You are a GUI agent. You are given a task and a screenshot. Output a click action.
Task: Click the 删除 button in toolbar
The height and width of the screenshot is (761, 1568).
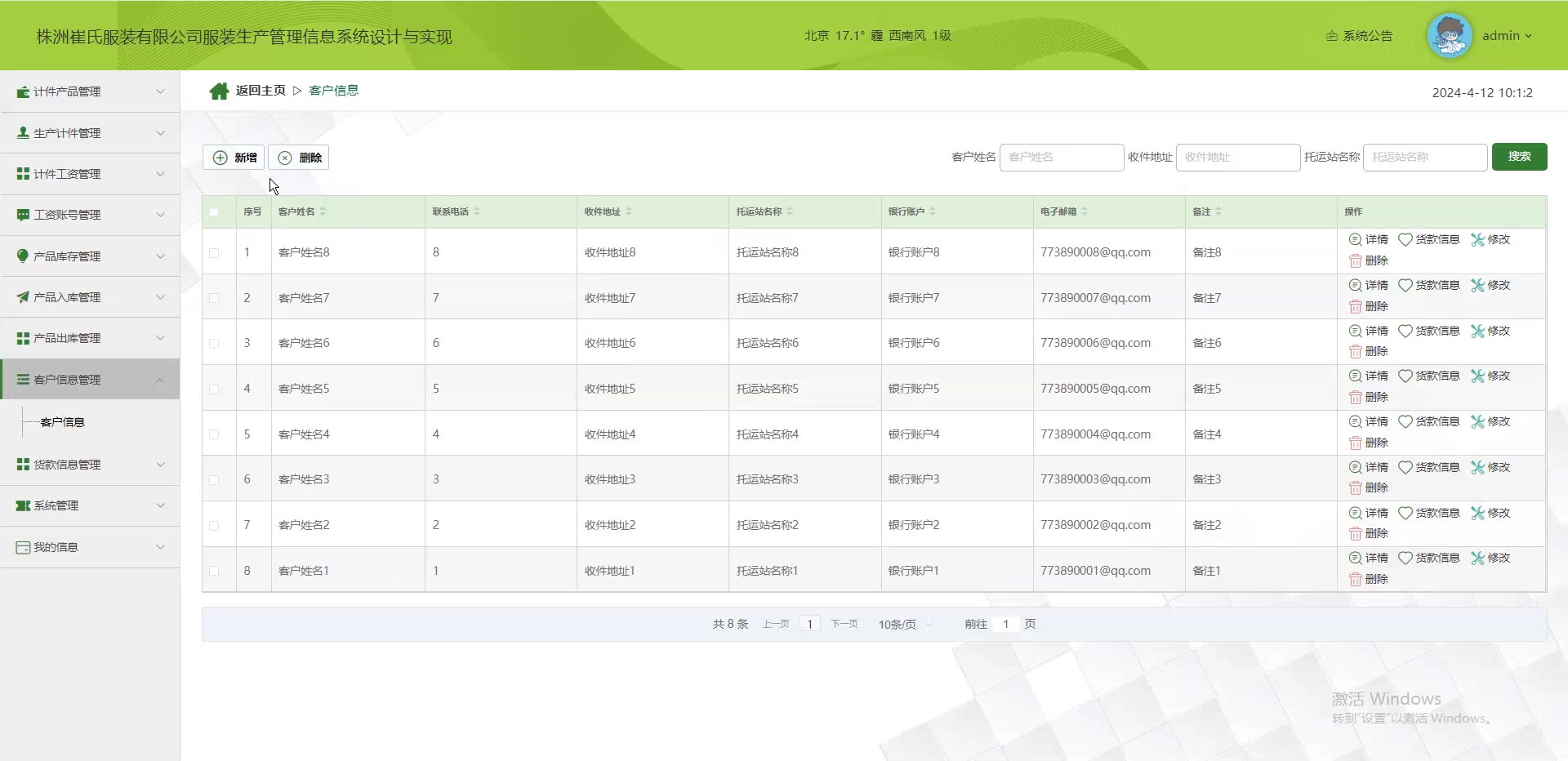[x=299, y=158]
